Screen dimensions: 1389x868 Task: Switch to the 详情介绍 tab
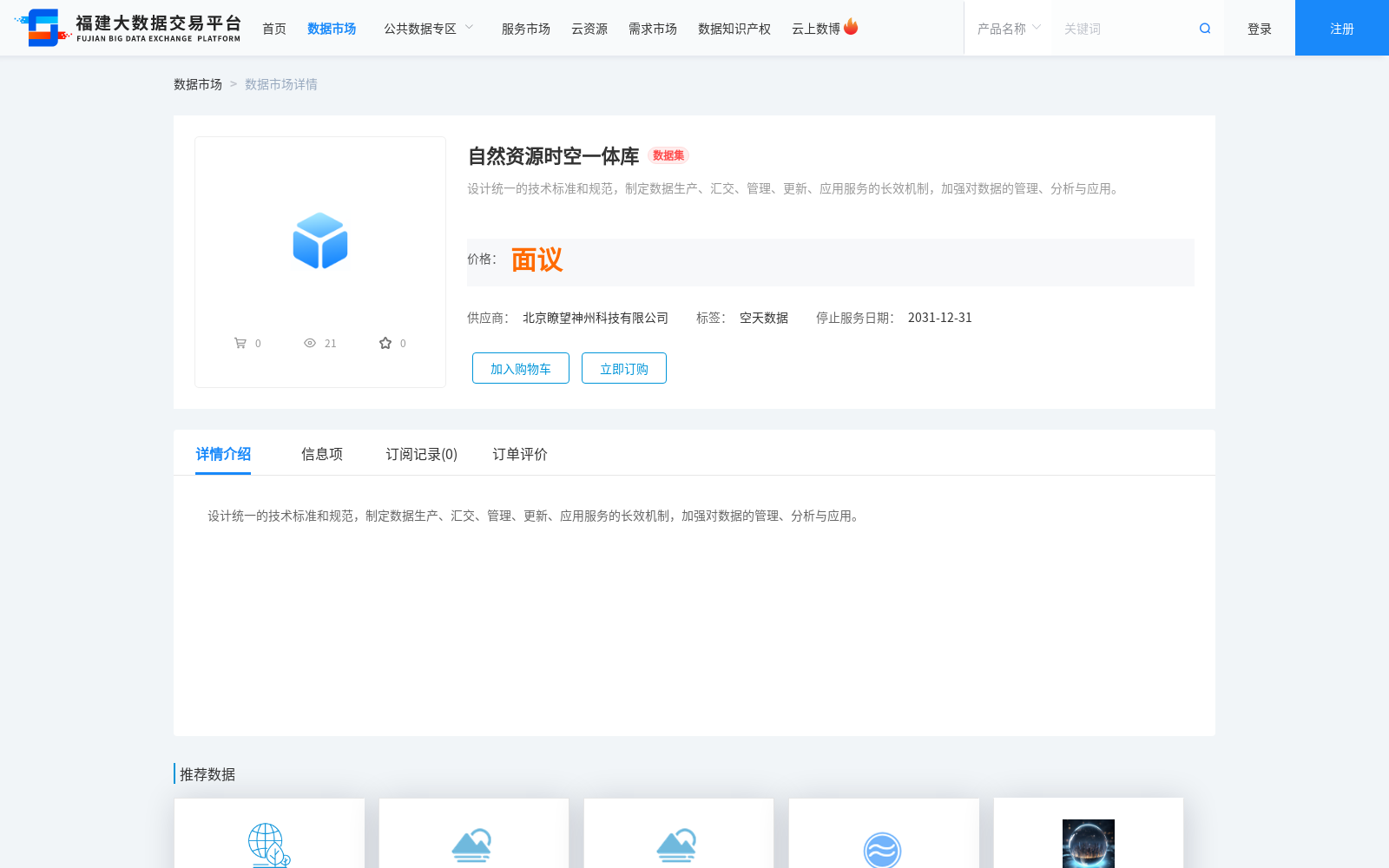click(x=223, y=454)
